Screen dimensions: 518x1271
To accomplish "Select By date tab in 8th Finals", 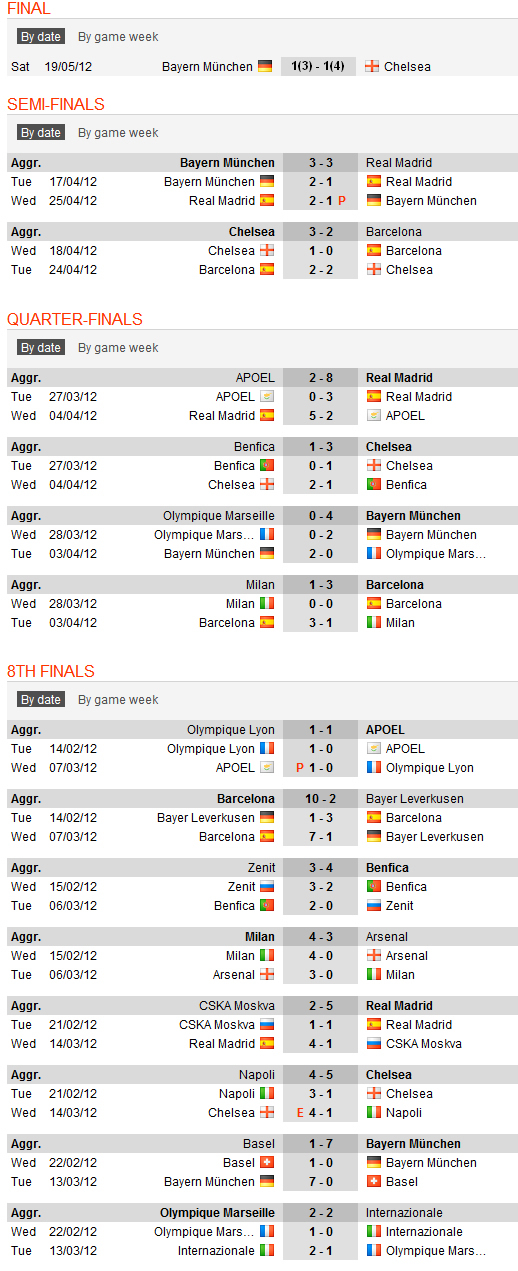I will click(x=41, y=700).
